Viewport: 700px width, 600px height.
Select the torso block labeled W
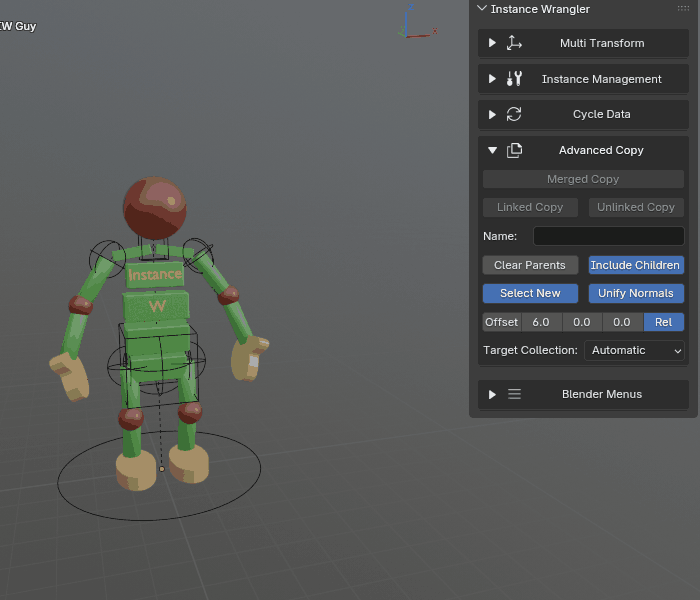[156, 306]
